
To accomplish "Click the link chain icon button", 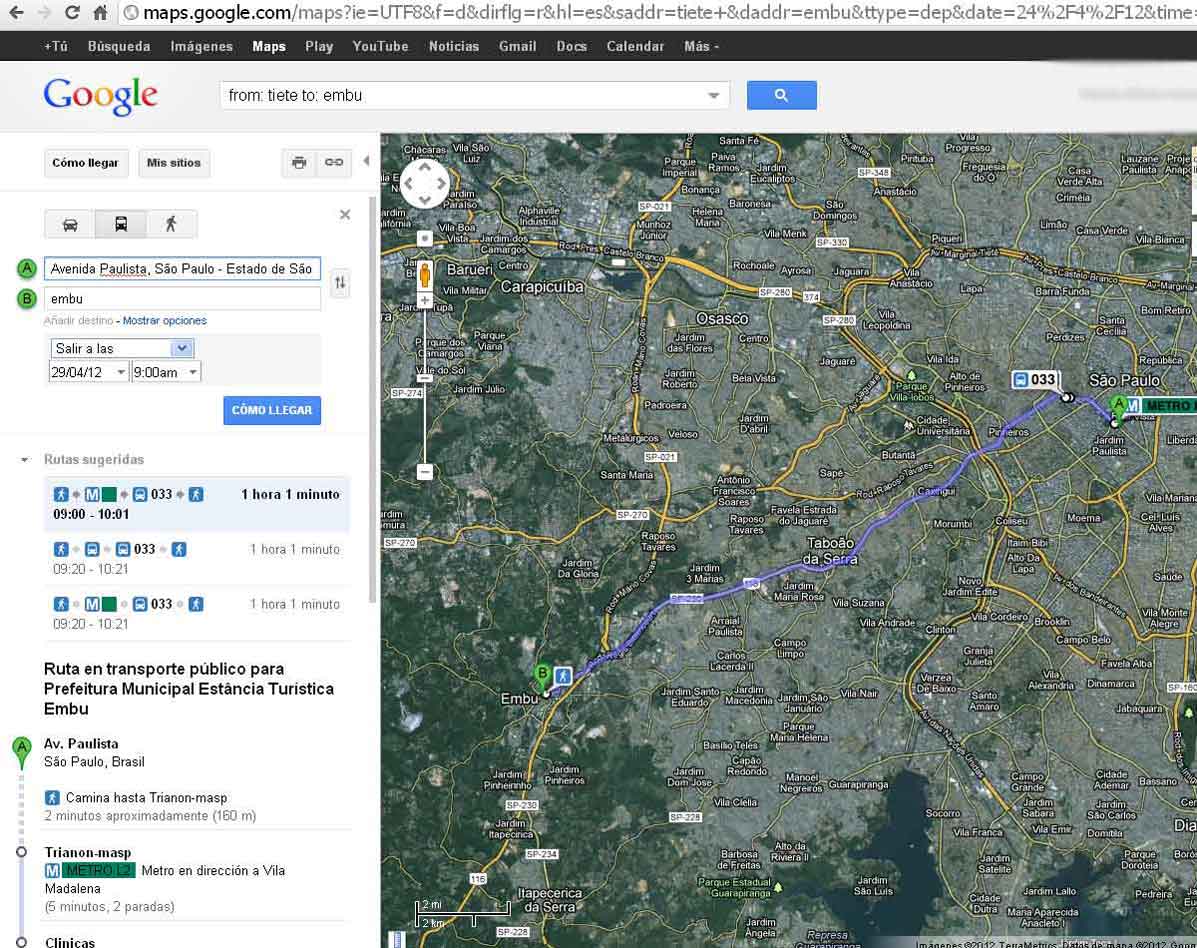I will (x=334, y=163).
